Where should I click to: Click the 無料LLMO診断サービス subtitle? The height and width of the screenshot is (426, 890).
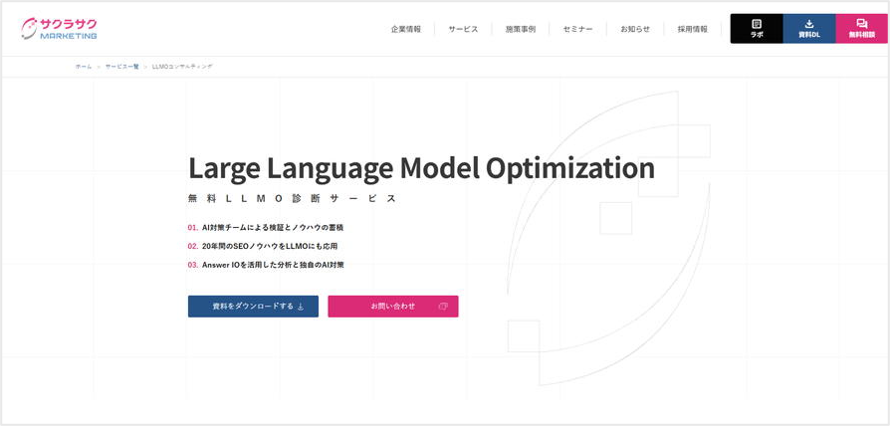(292, 199)
